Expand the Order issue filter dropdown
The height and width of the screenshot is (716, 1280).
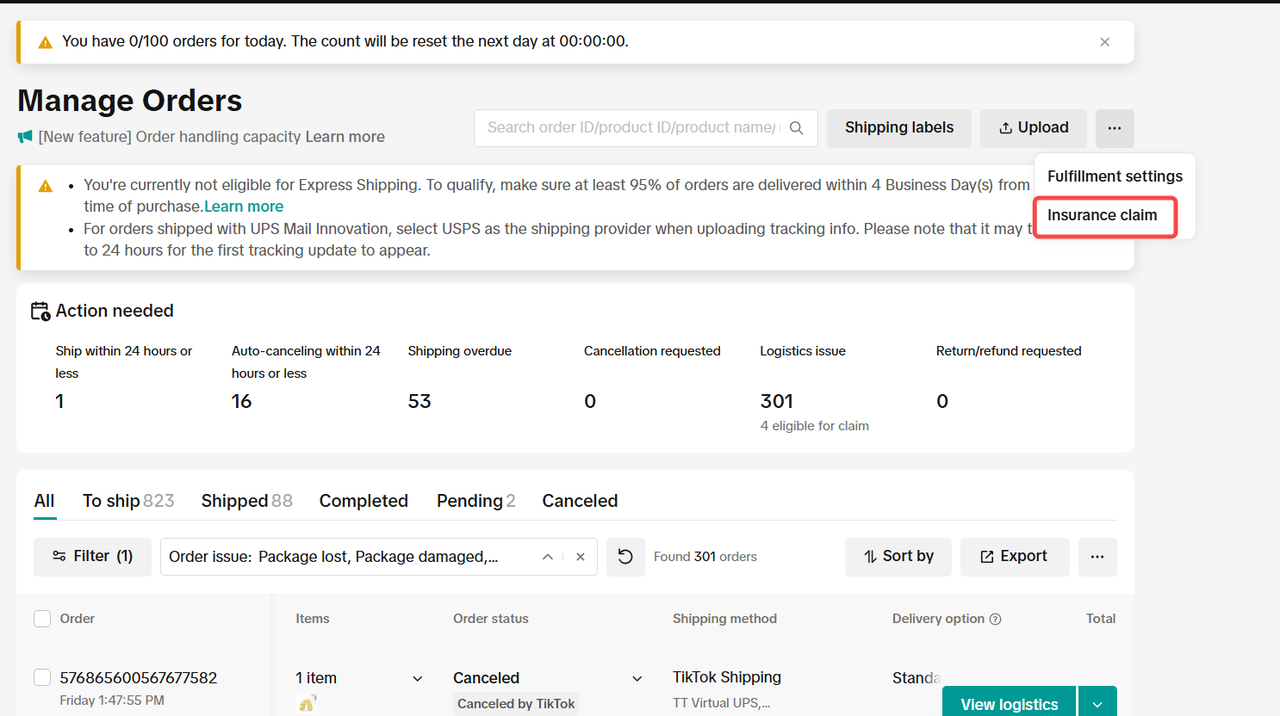click(547, 557)
